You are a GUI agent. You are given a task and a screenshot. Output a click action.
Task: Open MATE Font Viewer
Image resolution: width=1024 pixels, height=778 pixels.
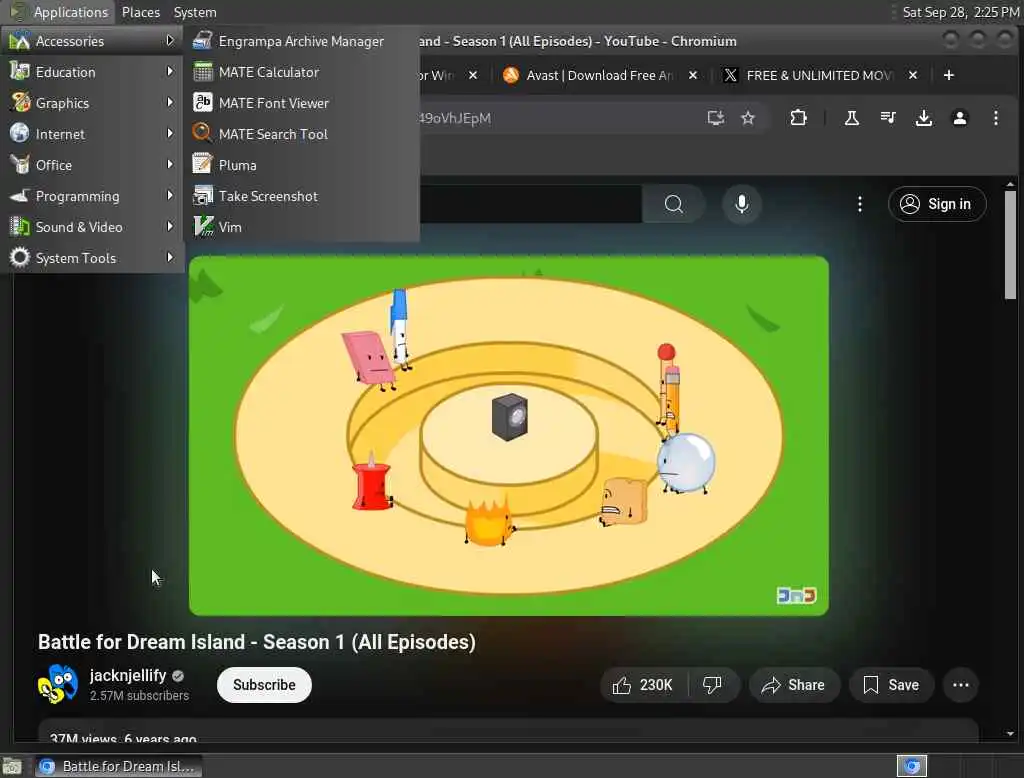tap(301, 103)
